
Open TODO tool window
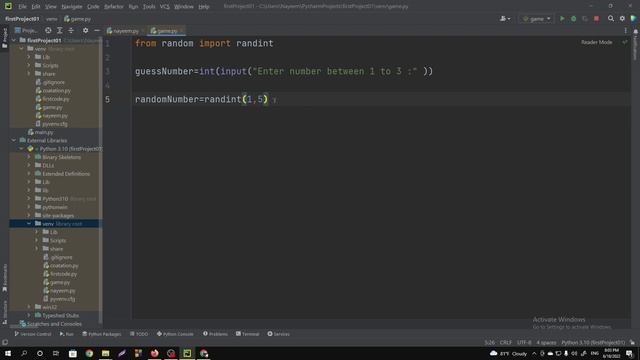(x=139, y=334)
